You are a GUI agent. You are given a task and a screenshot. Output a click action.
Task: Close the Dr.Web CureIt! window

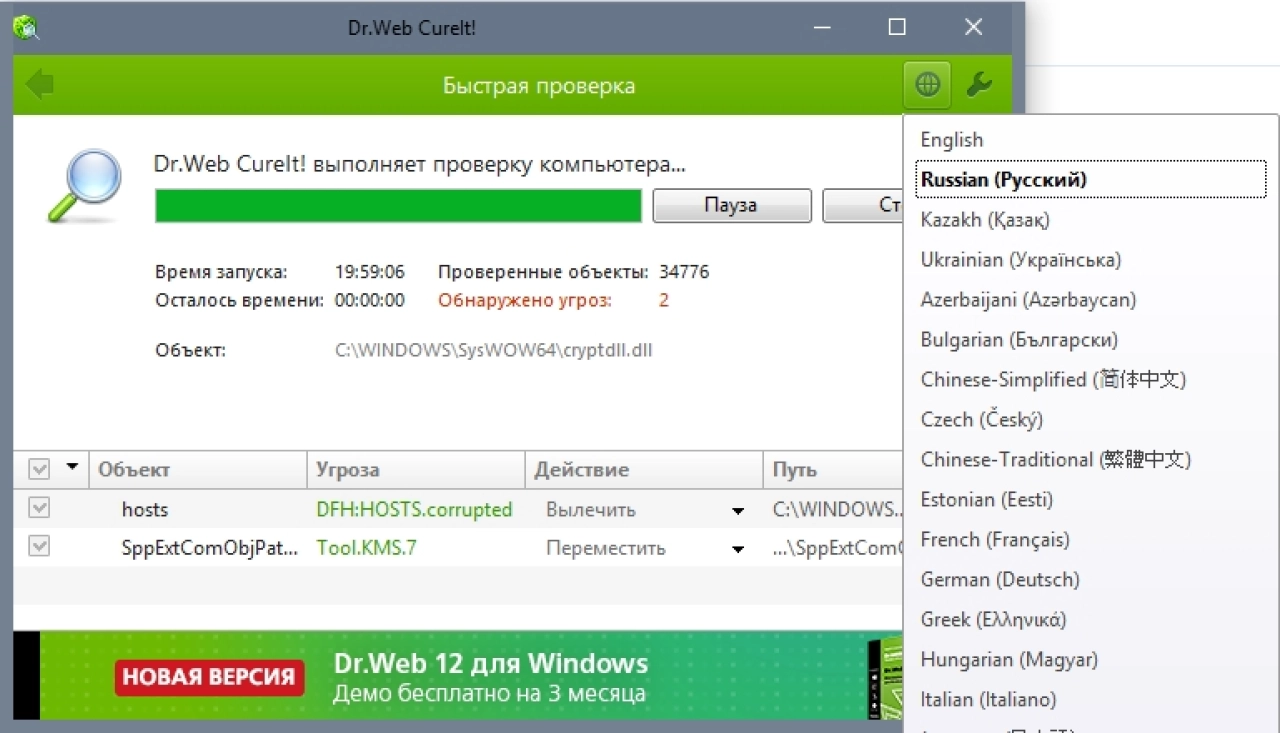click(x=973, y=28)
